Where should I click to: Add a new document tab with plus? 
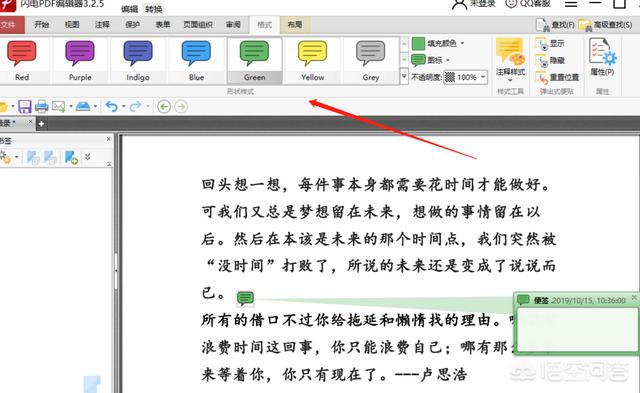pyautogui.click(x=41, y=123)
